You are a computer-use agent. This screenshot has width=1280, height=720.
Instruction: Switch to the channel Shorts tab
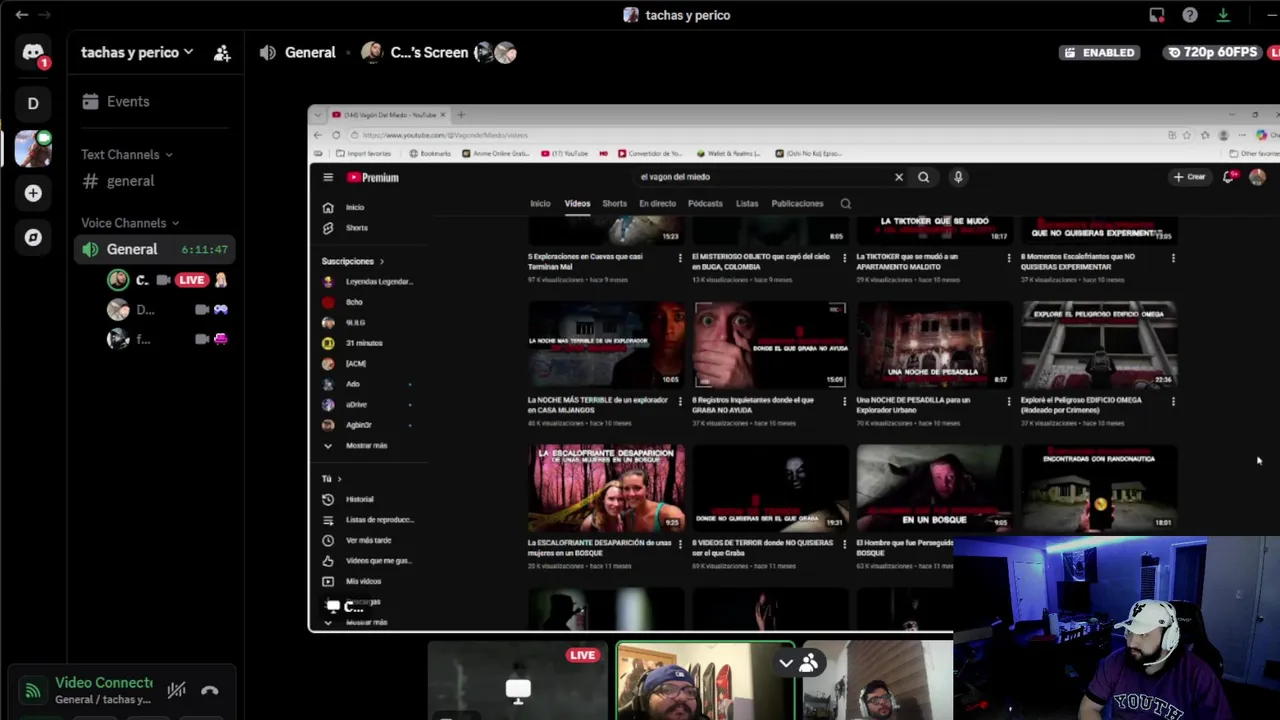tap(614, 204)
